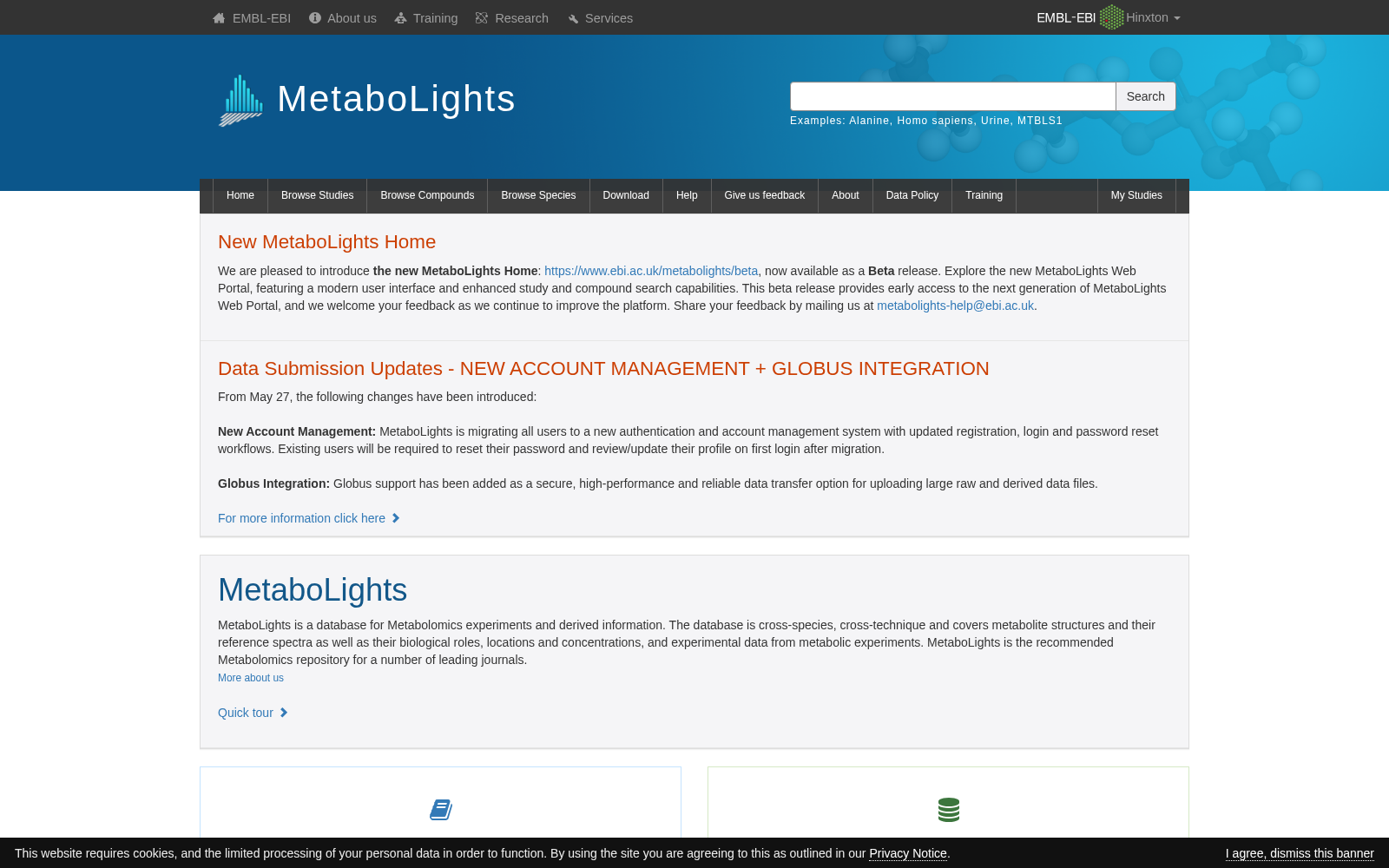Start the Quick tour link
This screenshot has height=868, width=1389.
click(246, 713)
